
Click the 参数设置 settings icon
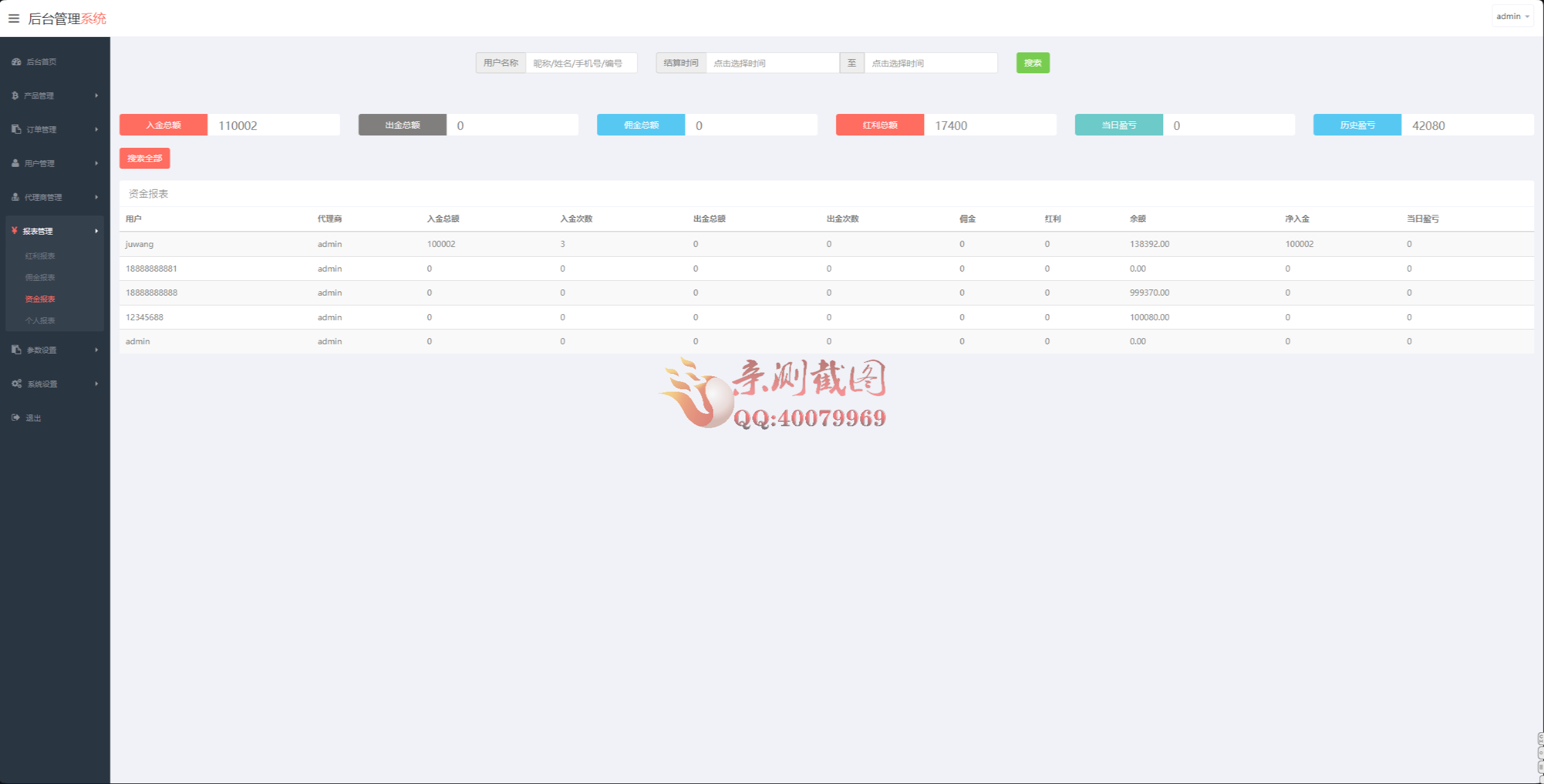(x=15, y=349)
